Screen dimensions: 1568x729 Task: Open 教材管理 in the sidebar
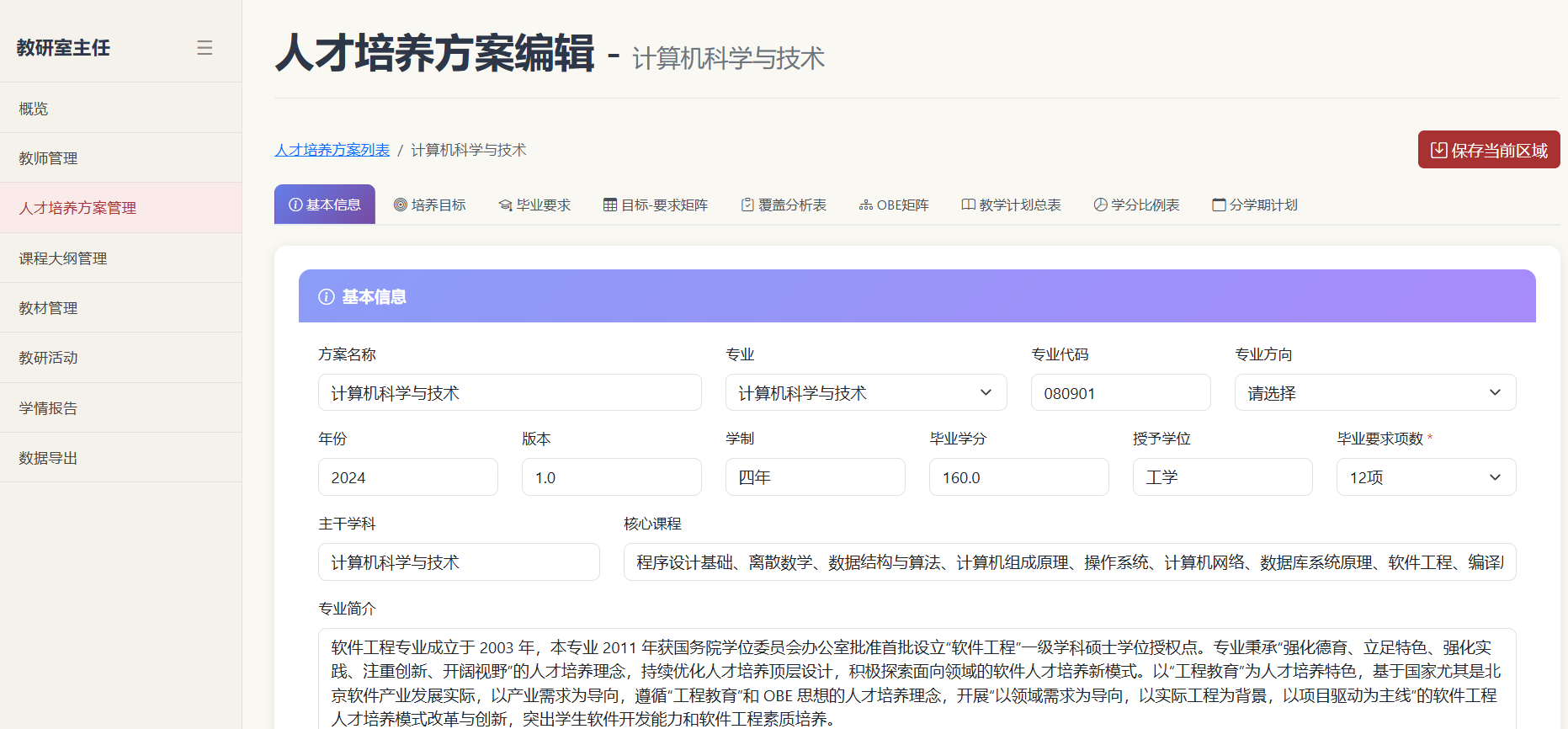121,308
